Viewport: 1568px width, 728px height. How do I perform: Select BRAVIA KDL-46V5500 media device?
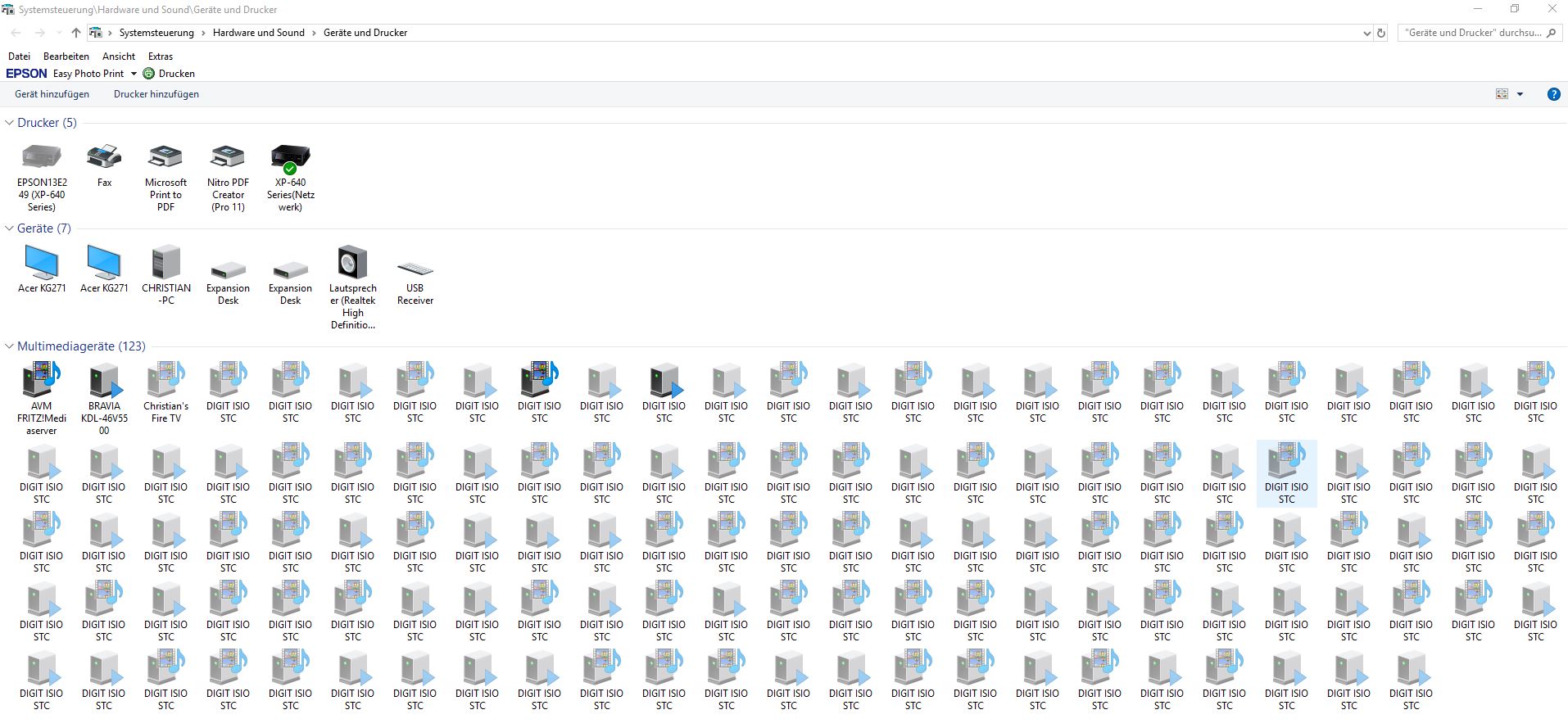click(x=104, y=399)
